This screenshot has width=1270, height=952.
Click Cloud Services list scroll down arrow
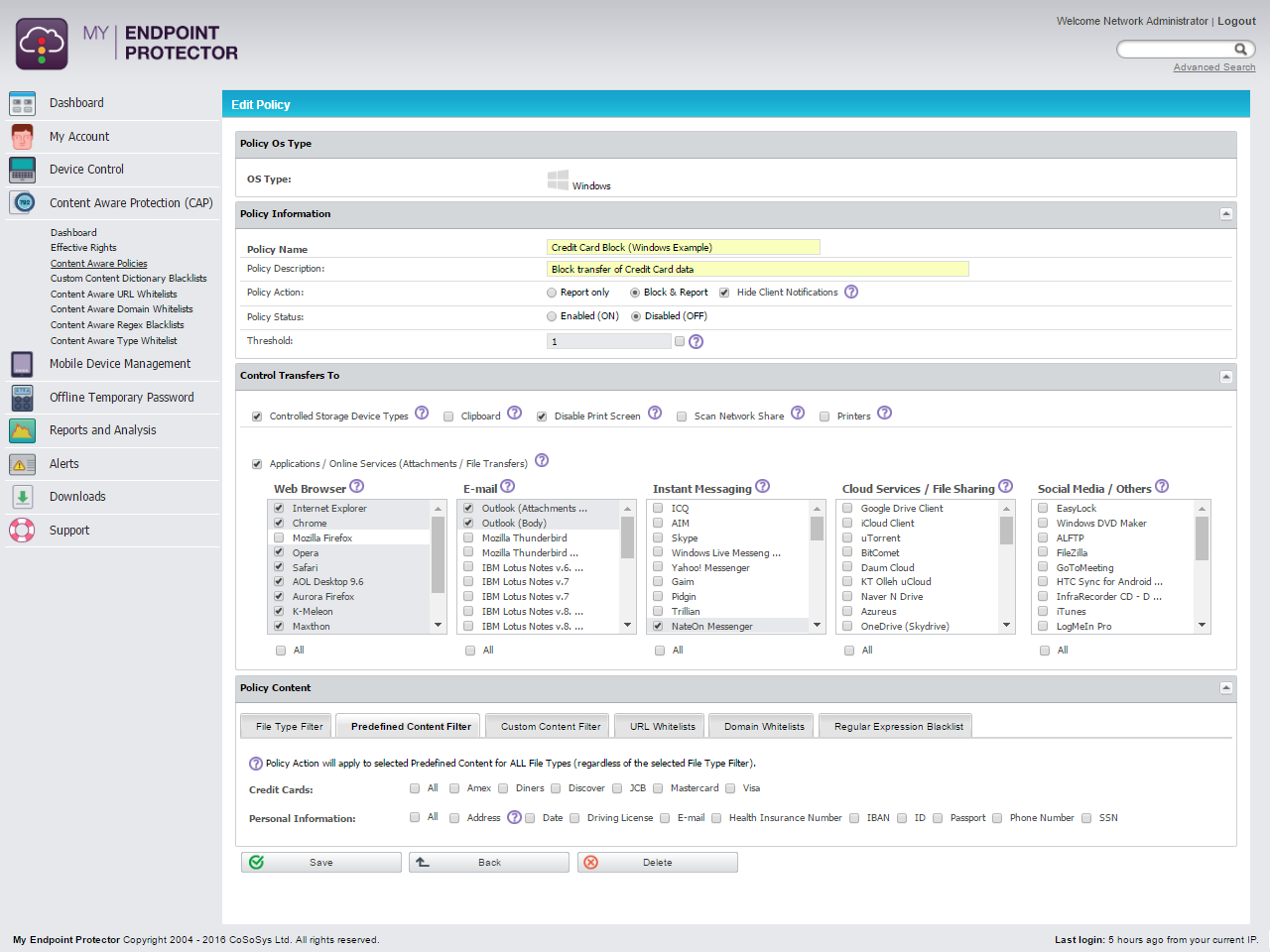pyautogui.click(x=1006, y=625)
